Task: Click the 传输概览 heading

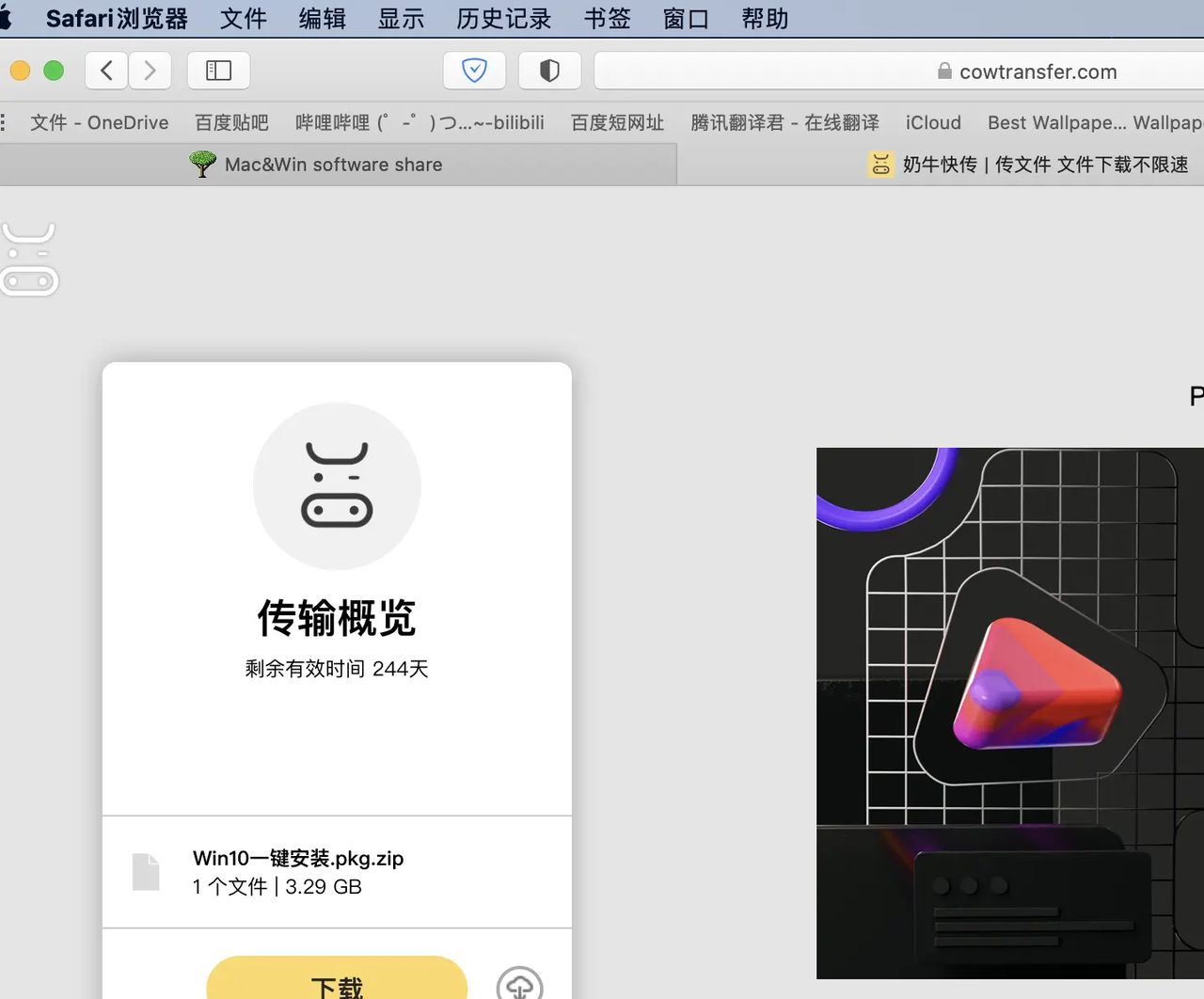Action: 337,618
